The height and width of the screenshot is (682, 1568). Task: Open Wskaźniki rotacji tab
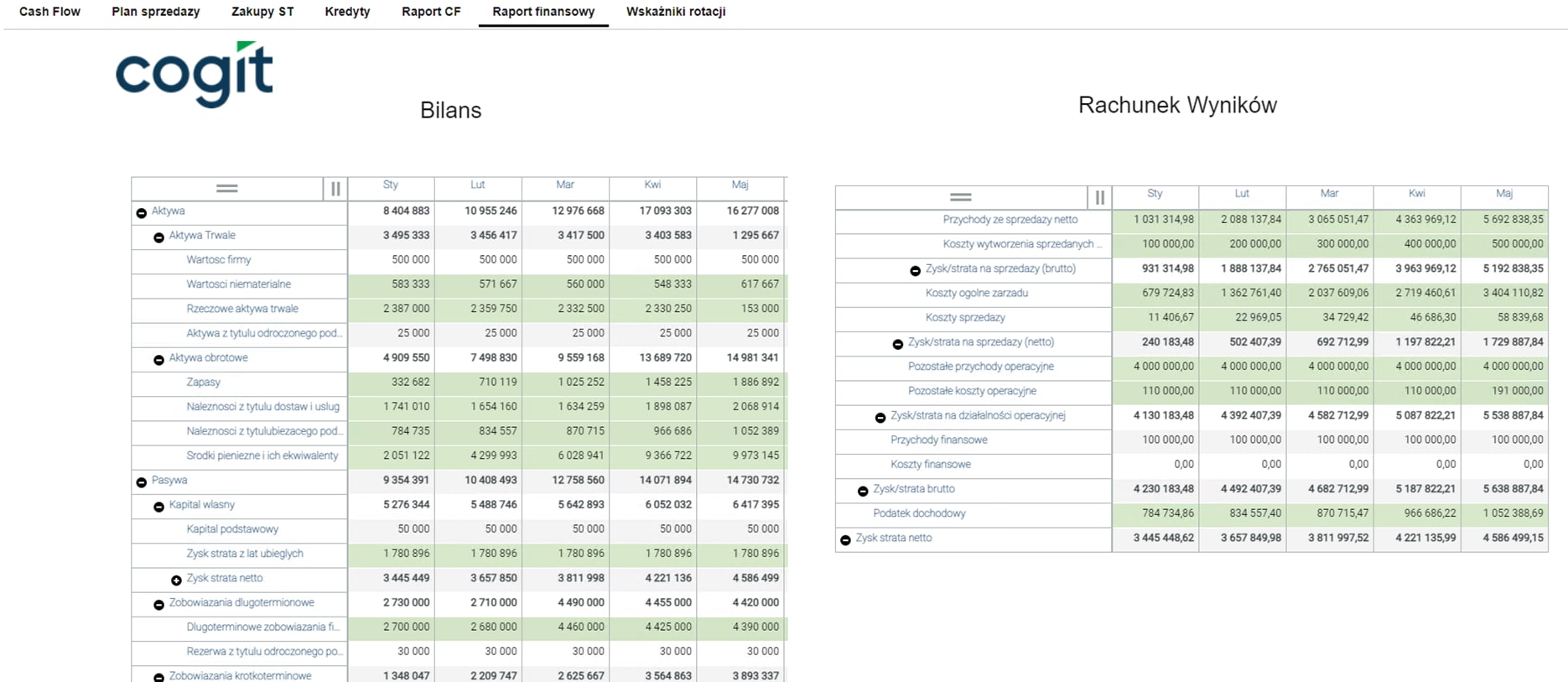pos(676,12)
